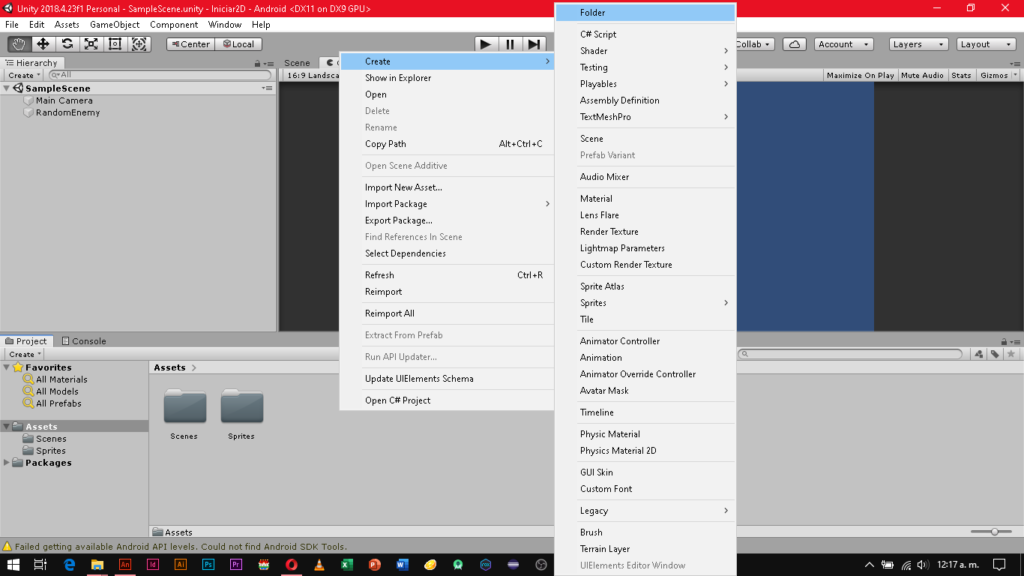Screen dimensions: 1024x576
Task: Open the Hierarchy Create dropdown
Action: pos(24,75)
